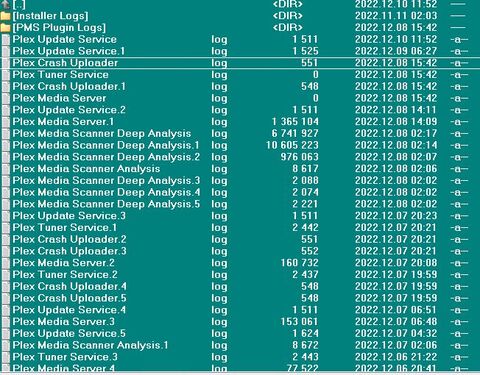This screenshot has height=375, width=480.
Task: Click the file icon of Plex Crash Uploader.3
Action: tap(6, 251)
